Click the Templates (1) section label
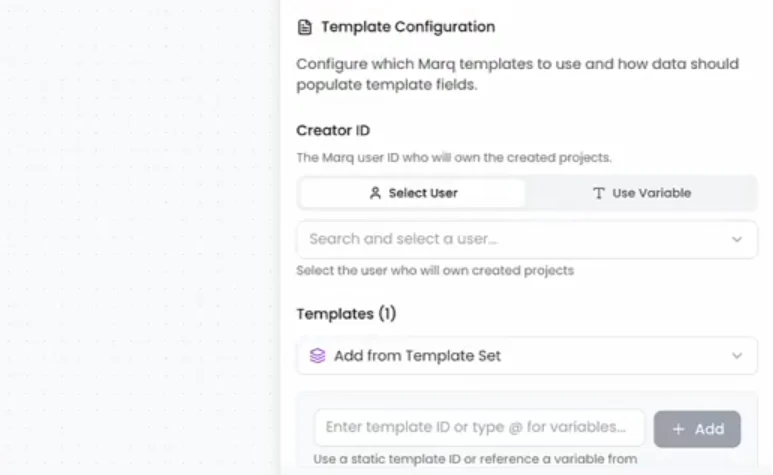 tap(346, 314)
